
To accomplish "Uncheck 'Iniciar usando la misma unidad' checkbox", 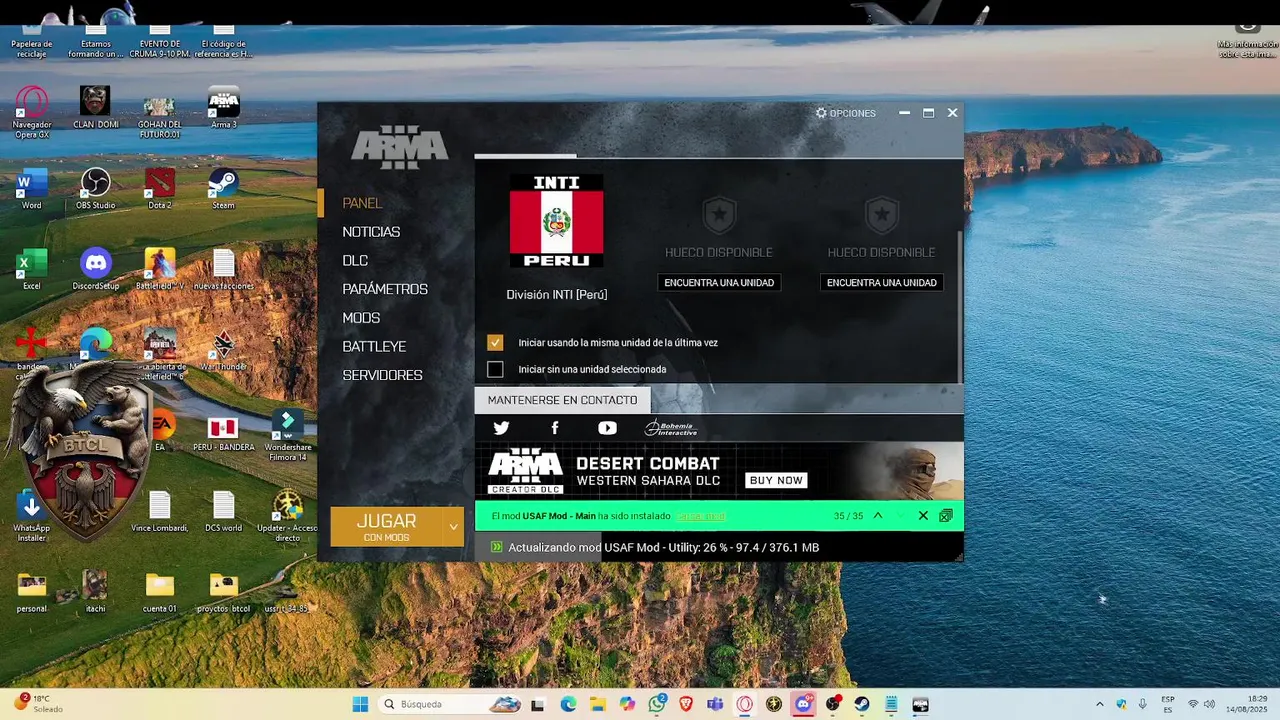I will point(495,342).
